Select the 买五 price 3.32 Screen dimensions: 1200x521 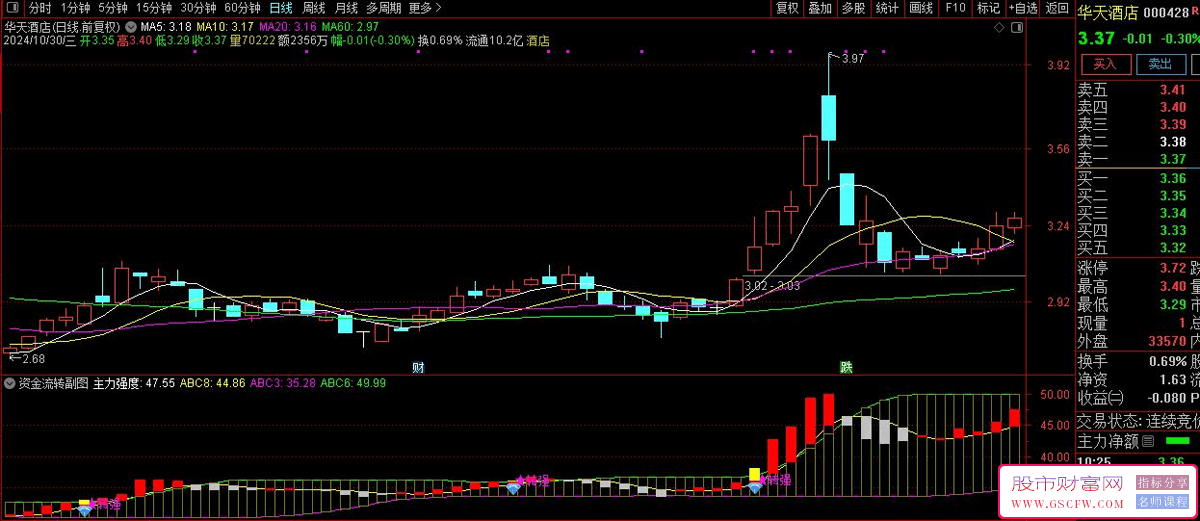[1172, 247]
